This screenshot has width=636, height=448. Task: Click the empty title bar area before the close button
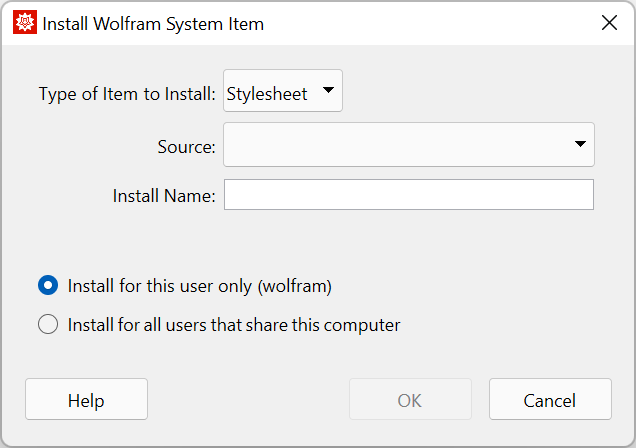[430, 23]
